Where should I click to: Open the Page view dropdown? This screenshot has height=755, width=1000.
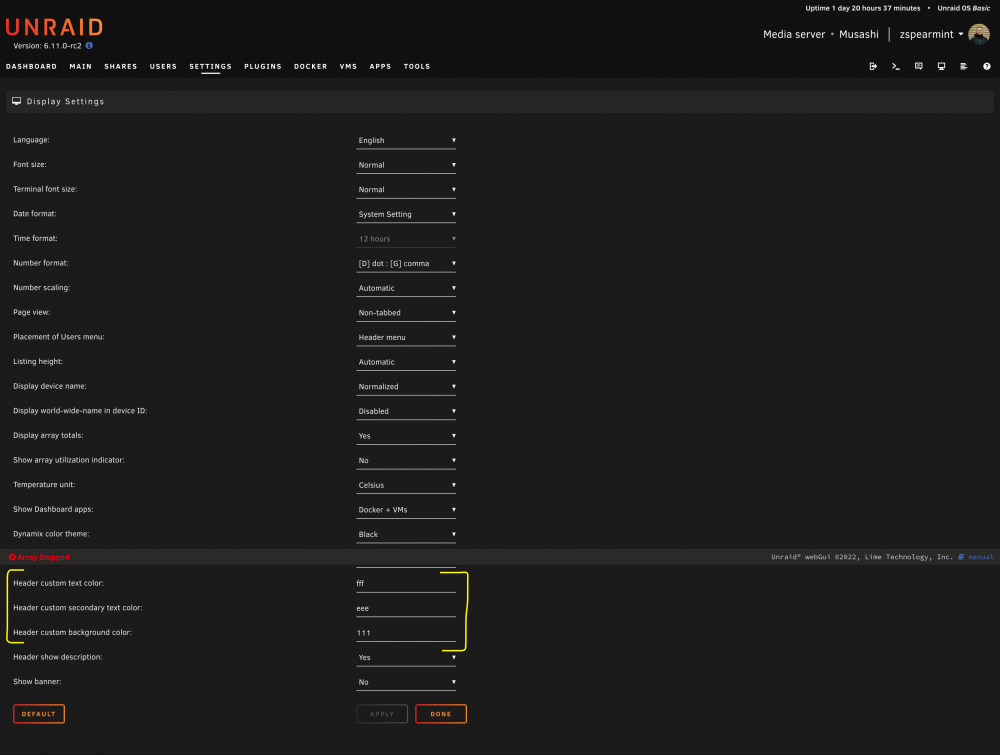coord(406,312)
